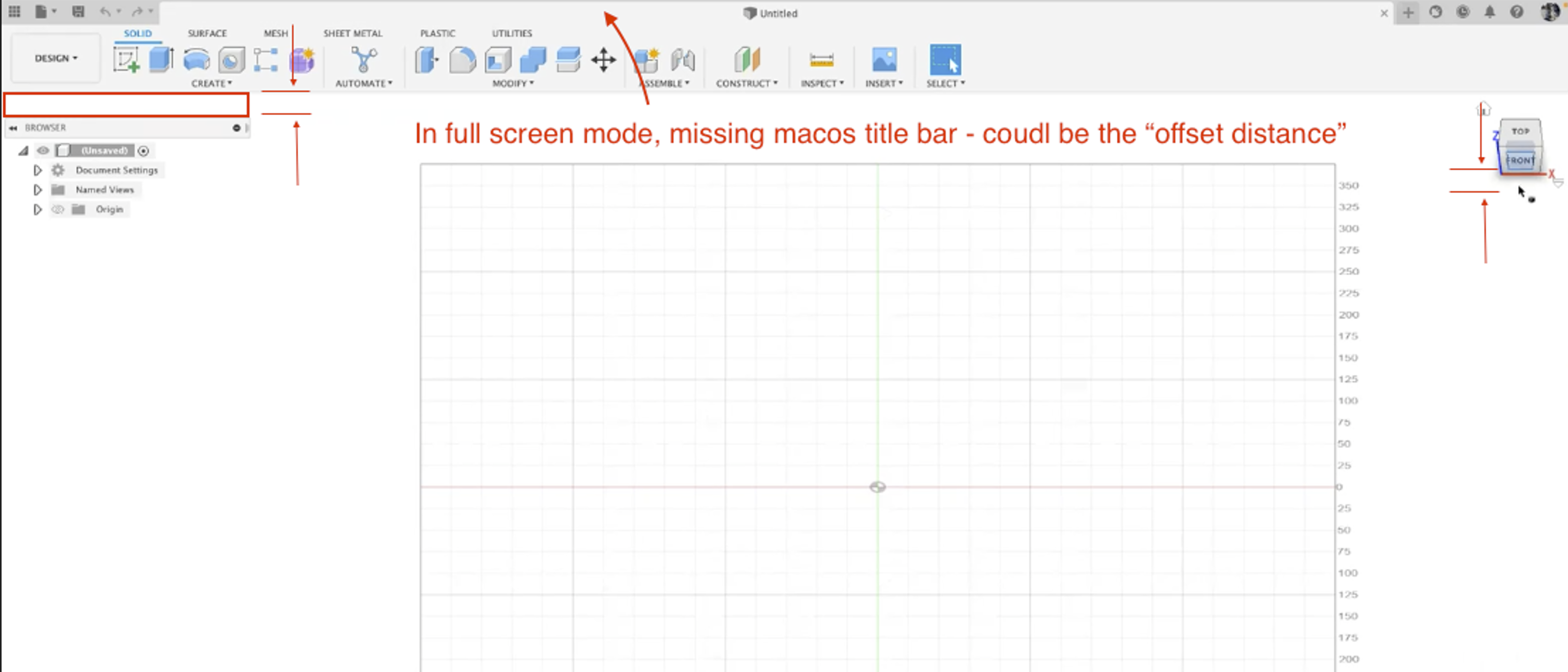Click the FRONT face of ViewCube
Image resolution: width=1568 pixels, height=672 pixels.
1520,161
